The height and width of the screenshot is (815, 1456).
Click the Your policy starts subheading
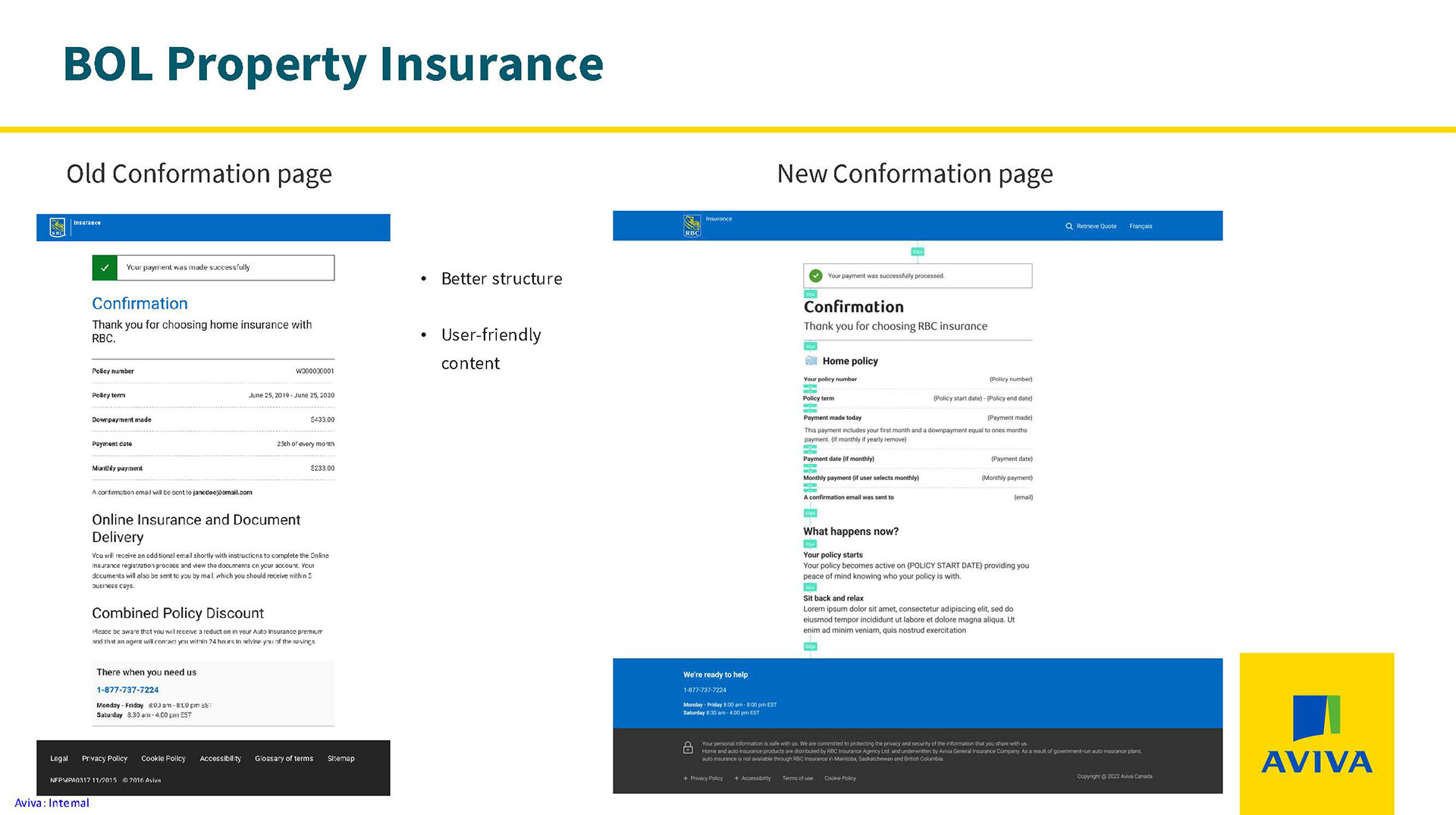833,555
